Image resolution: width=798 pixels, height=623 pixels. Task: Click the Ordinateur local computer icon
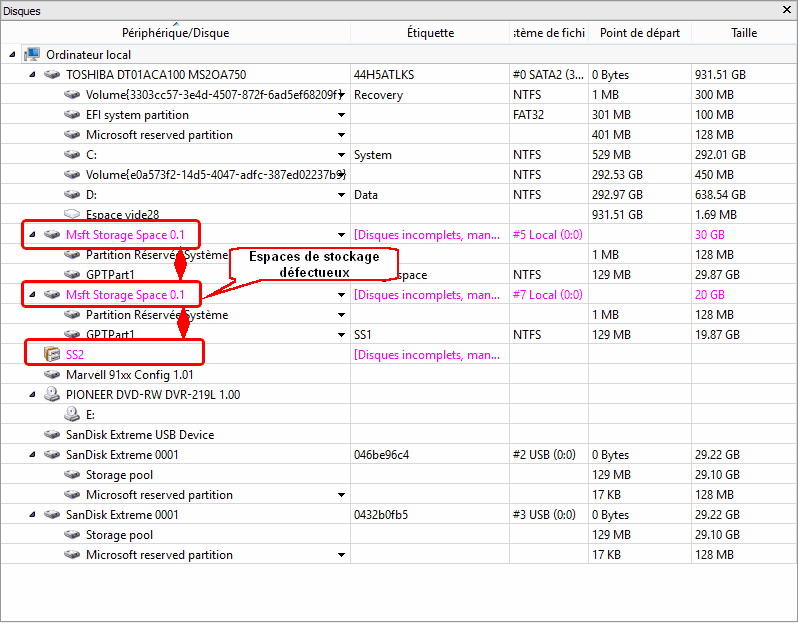click(x=32, y=54)
